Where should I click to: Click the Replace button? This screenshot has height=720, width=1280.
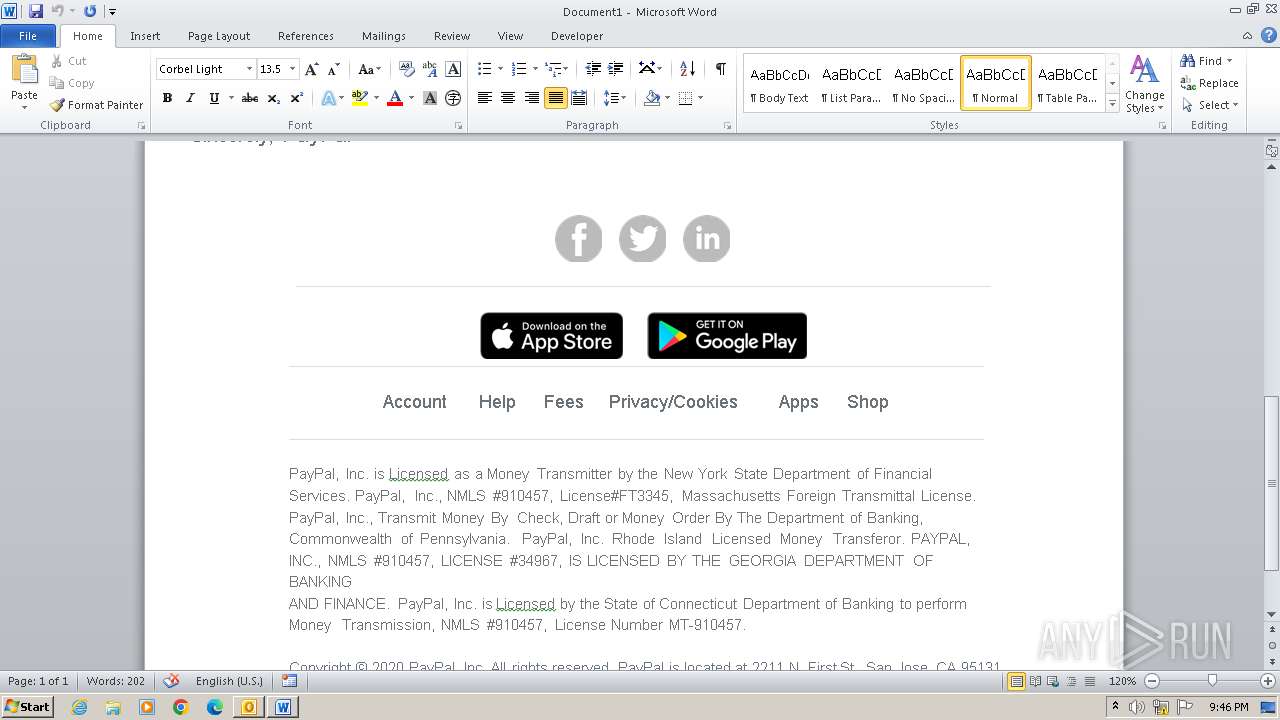[x=1210, y=83]
